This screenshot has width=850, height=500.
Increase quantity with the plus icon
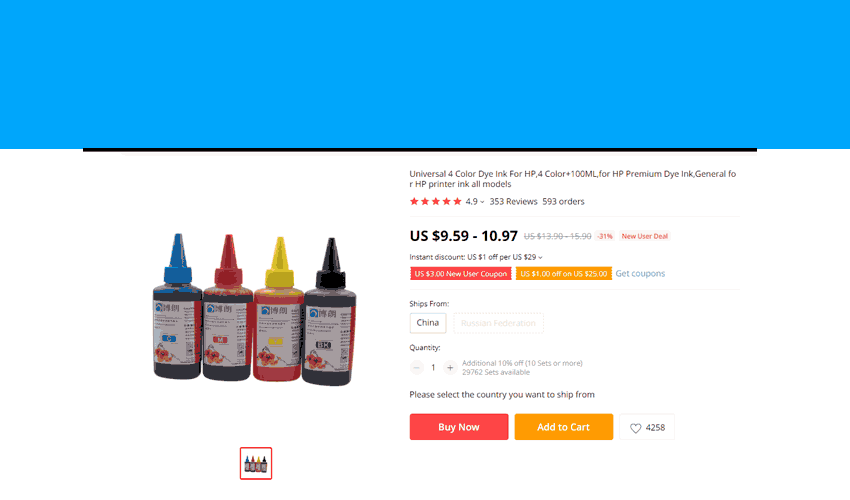click(x=450, y=368)
